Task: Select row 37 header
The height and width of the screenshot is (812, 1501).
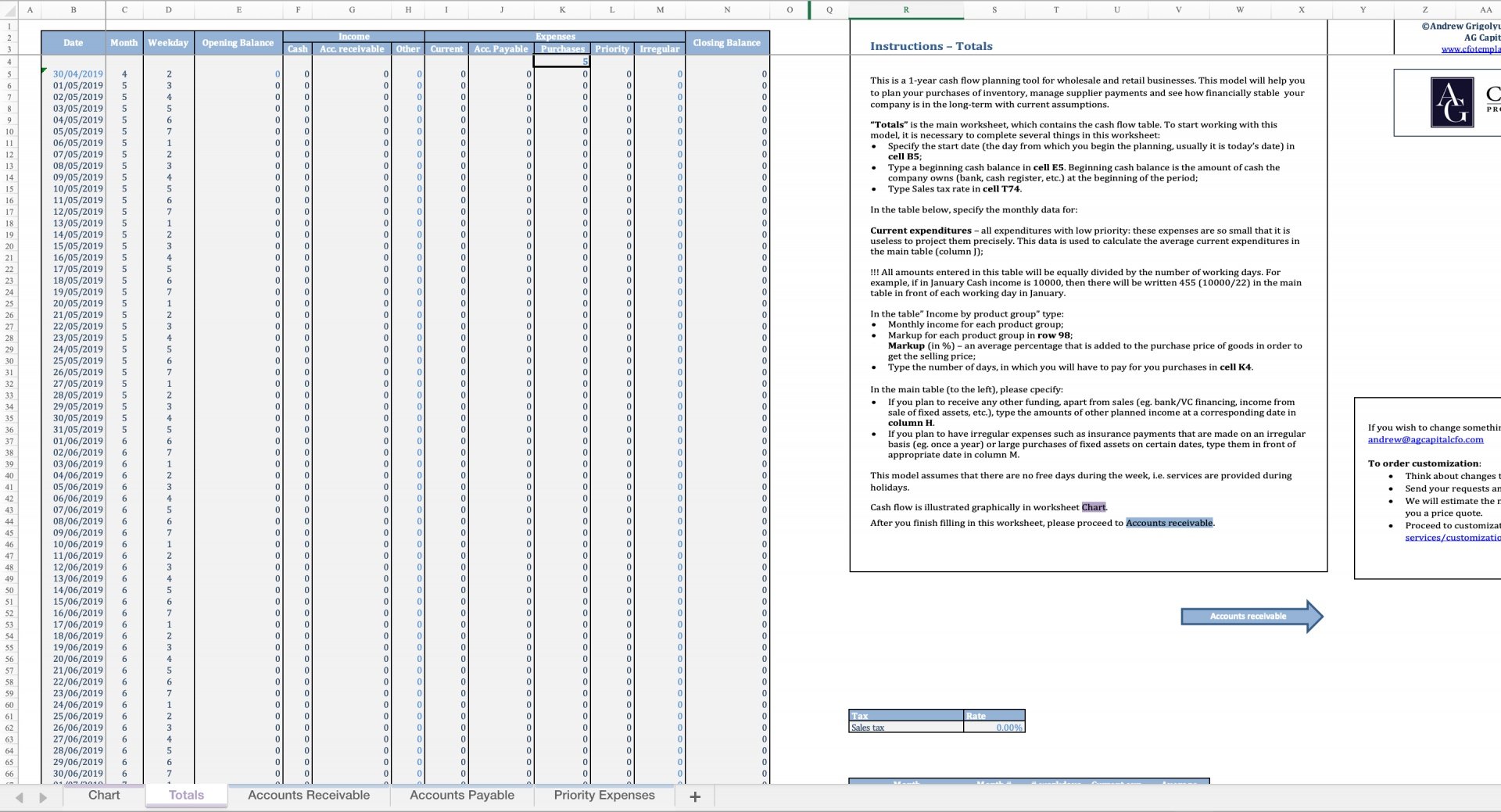Action: (9, 441)
